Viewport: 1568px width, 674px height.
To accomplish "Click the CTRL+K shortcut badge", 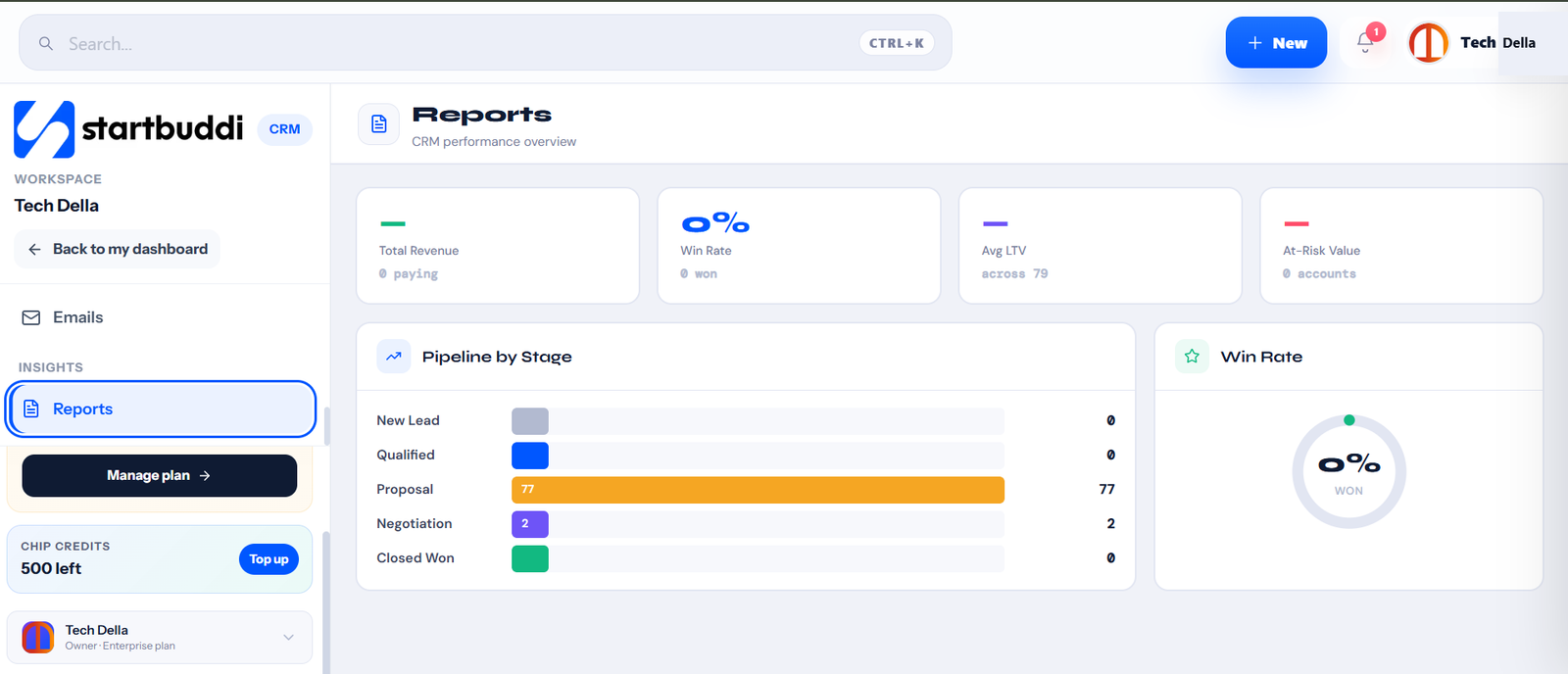I will pyautogui.click(x=896, y=43).
